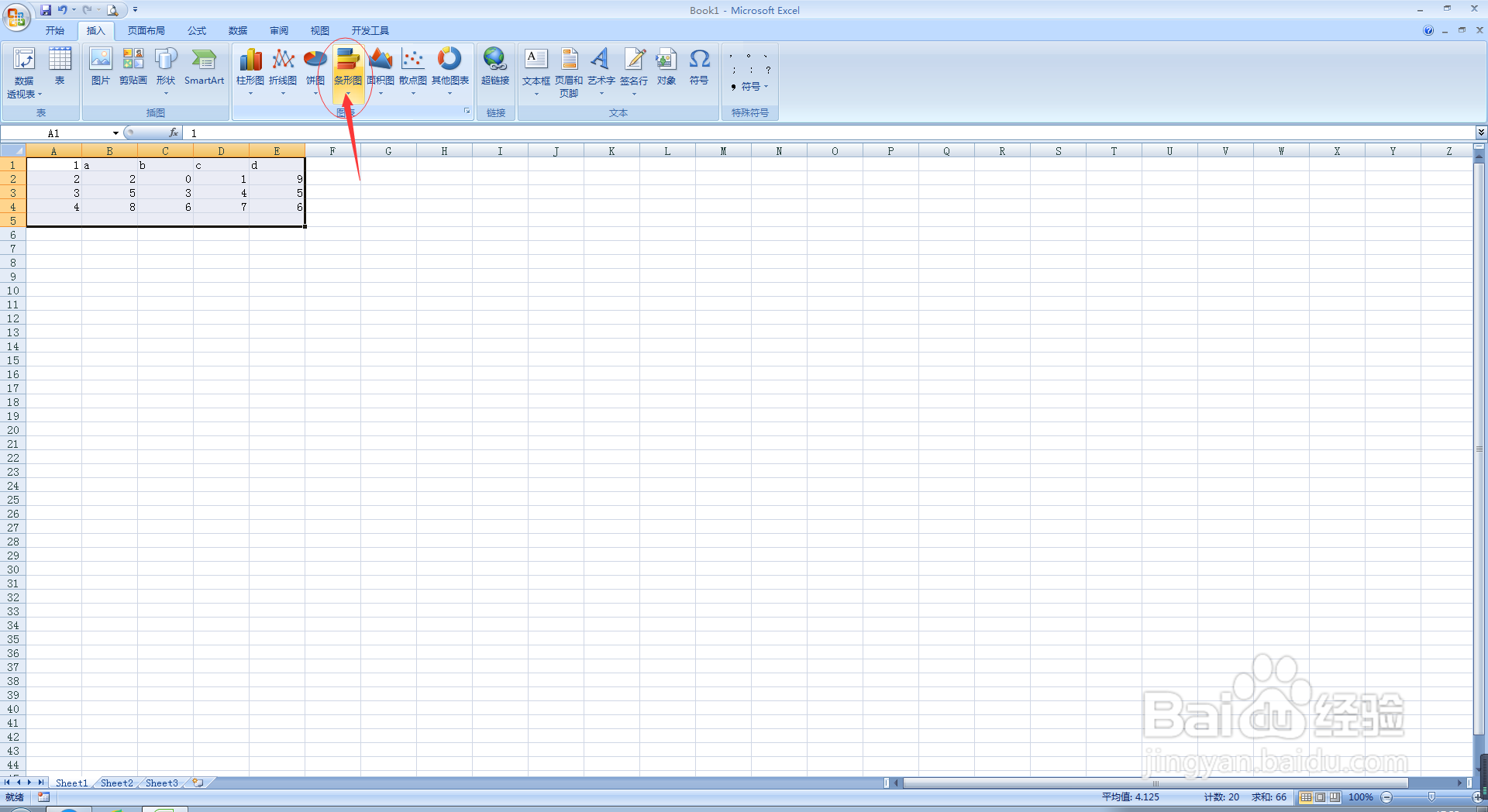Viewport: 1488px width, 812px height.
Task: Insert a PivotTable (数据透视表)
Action: click(24, 73)
